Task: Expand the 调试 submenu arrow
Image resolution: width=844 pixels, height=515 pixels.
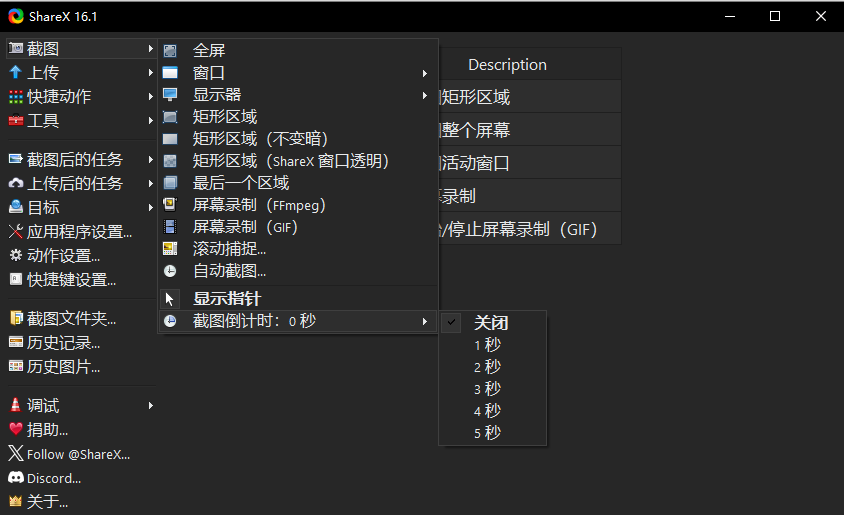Action: pos(151,405)
